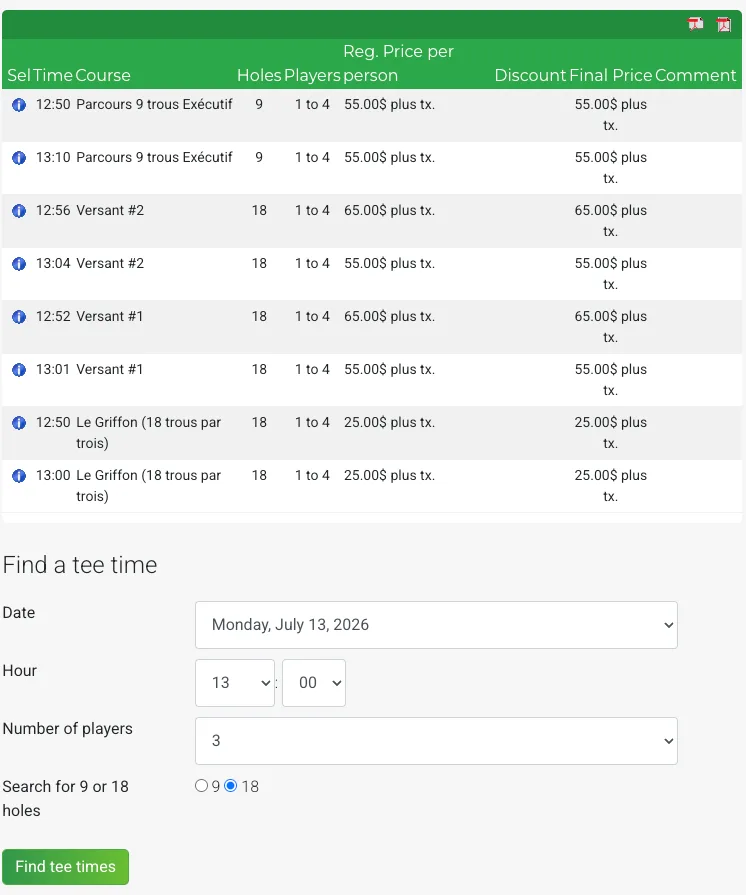Select the 18 holes radio button
This screenshot has width=746, height=895.
[230, 786]
